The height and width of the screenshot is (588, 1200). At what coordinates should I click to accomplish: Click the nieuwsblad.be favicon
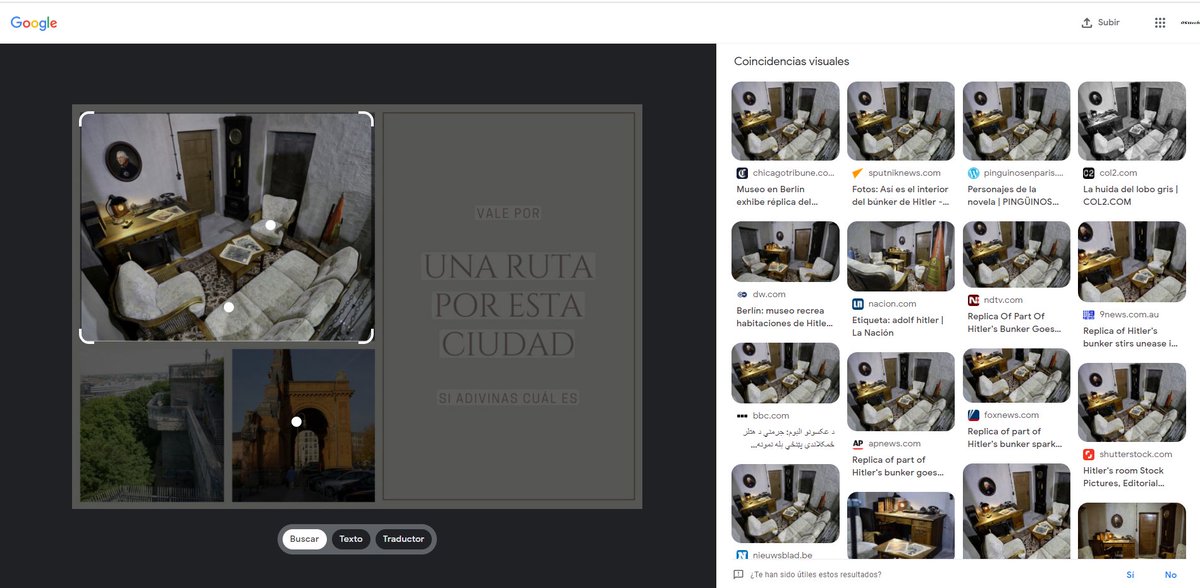(x=742, y=555)
